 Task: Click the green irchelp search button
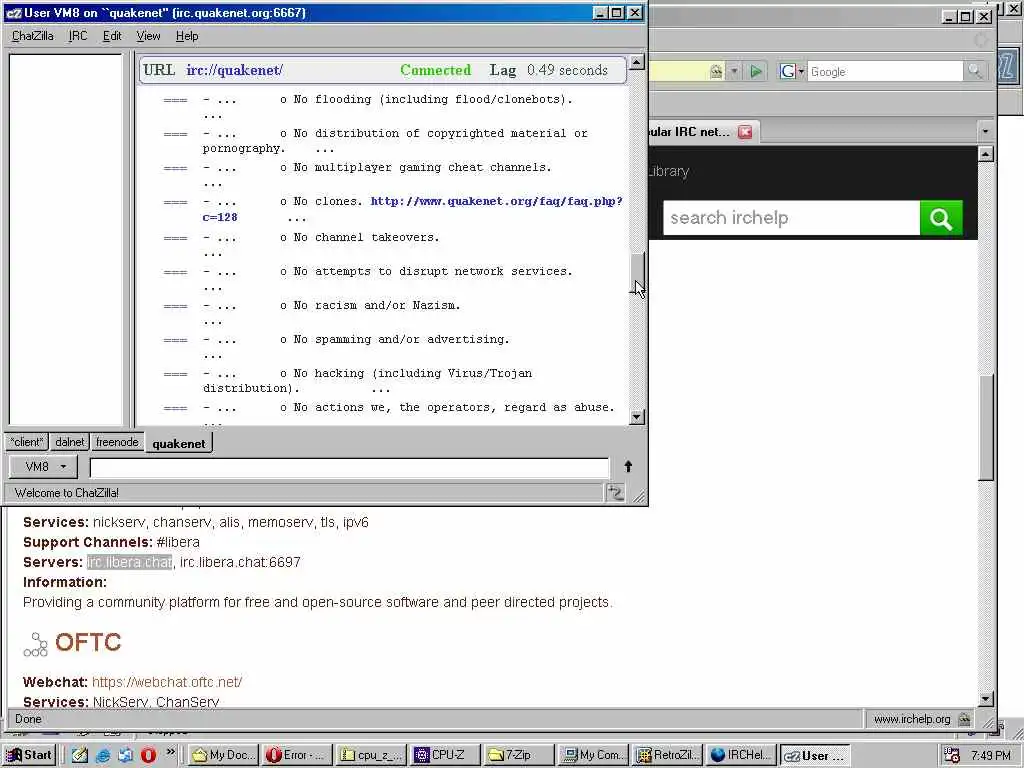click(941, 217)
